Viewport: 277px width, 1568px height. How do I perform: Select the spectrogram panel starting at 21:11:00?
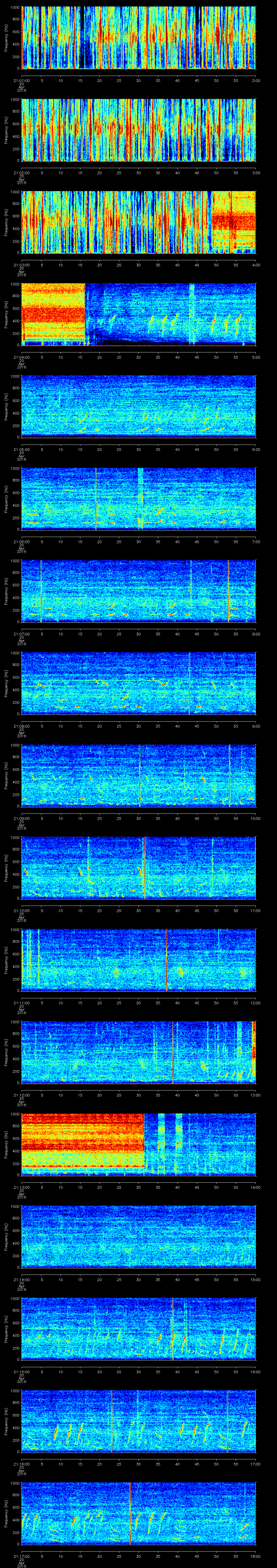(x=138, y=960)
